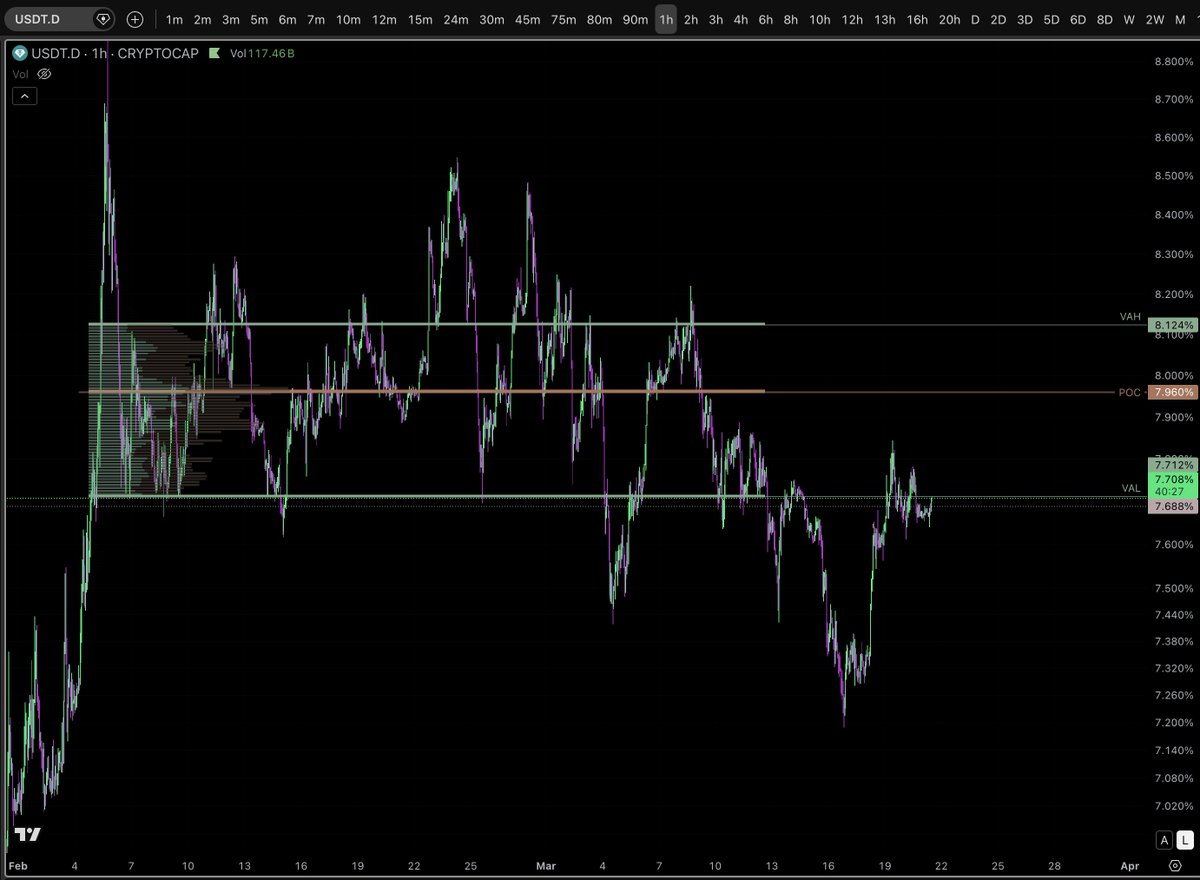
Task: Select the 6m timeframe
Action: click(287, 20)
